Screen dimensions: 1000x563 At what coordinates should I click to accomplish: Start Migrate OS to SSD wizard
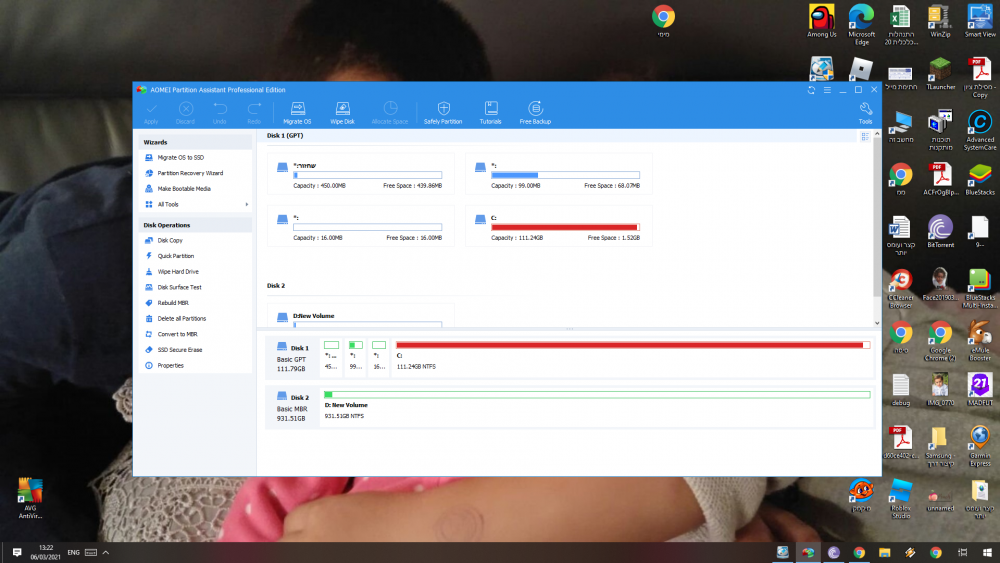[180, 157]
